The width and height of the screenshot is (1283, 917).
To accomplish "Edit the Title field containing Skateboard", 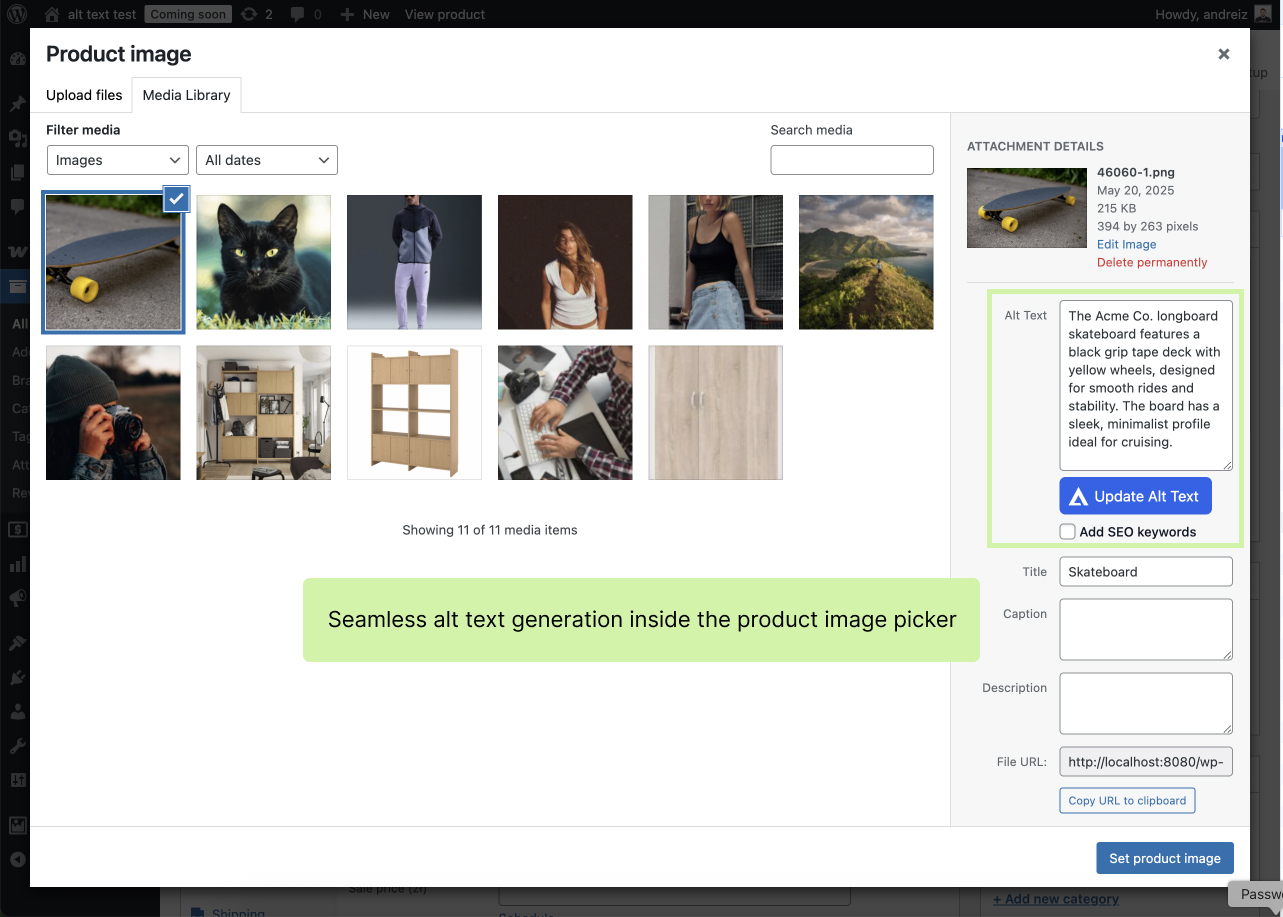I will pyautogui.click(x=1146, y=572).
